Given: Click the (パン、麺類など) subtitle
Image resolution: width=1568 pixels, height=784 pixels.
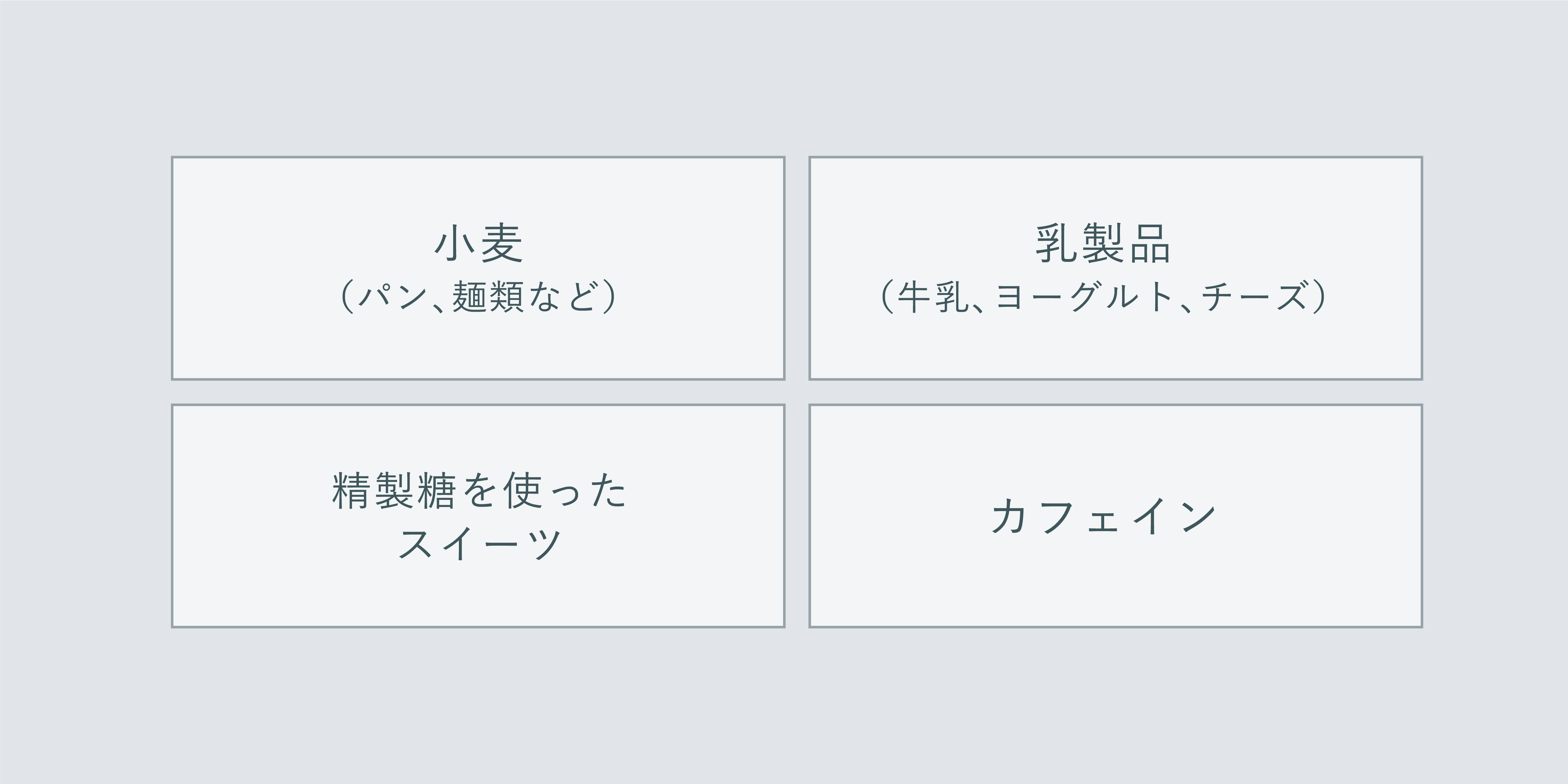Looking at the screenshot, I should (478, 297).
